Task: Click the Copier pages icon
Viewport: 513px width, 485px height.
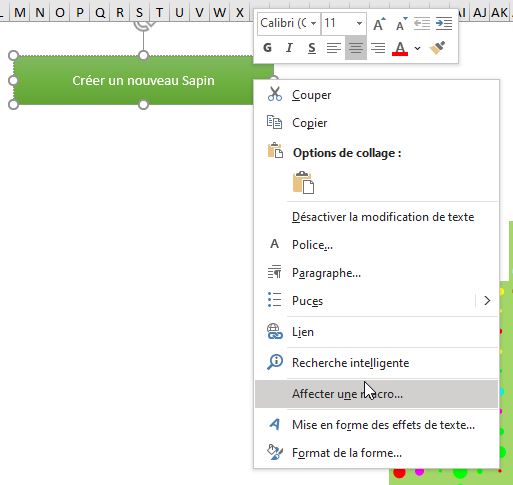Action: (x=274, y=122)
